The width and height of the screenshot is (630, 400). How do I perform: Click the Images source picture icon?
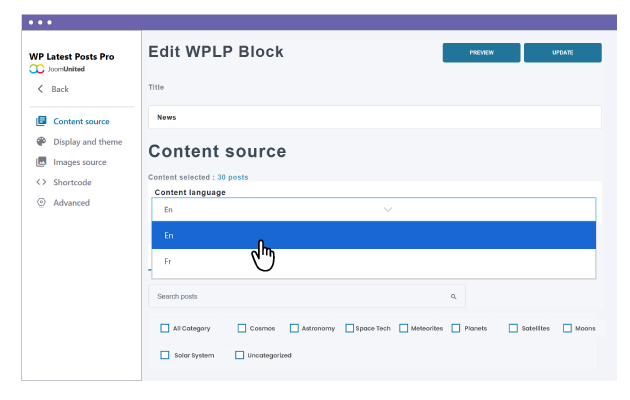[x=41, y=162]
